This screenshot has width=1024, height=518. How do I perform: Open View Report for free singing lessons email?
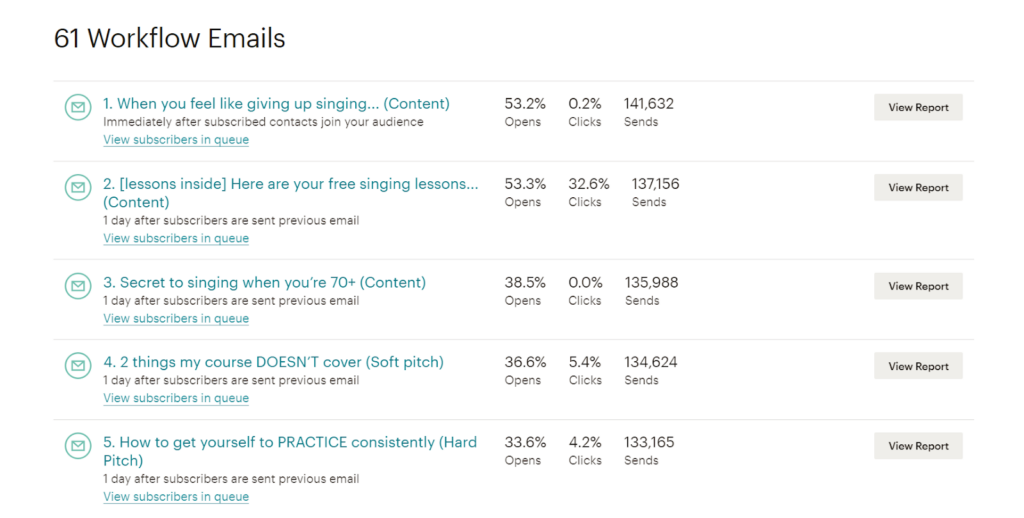click(918, 187)
